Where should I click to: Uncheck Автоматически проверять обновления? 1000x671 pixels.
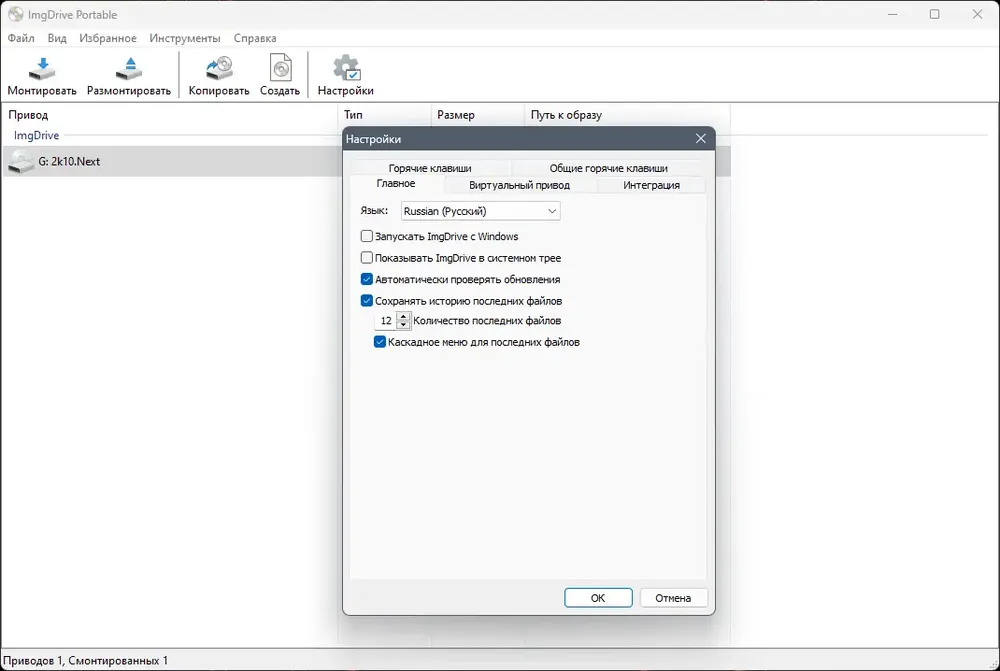coord(367,279)
